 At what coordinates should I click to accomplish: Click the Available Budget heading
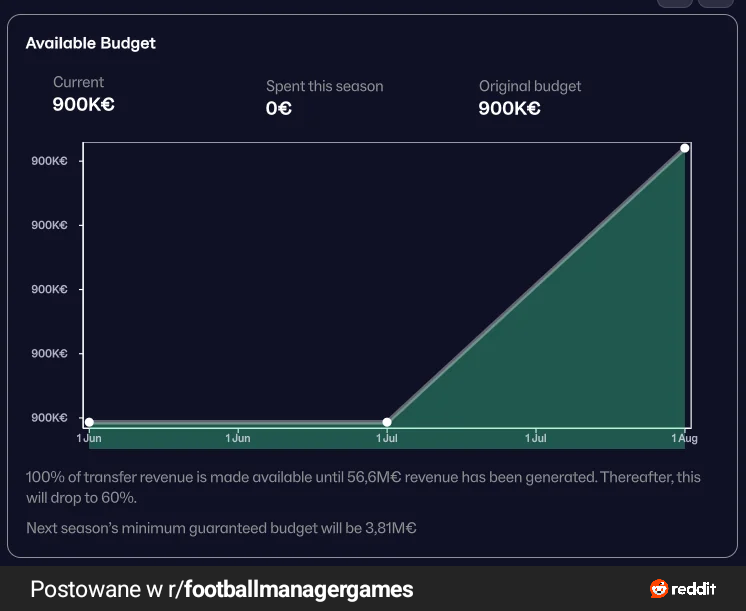coord(91,43)
